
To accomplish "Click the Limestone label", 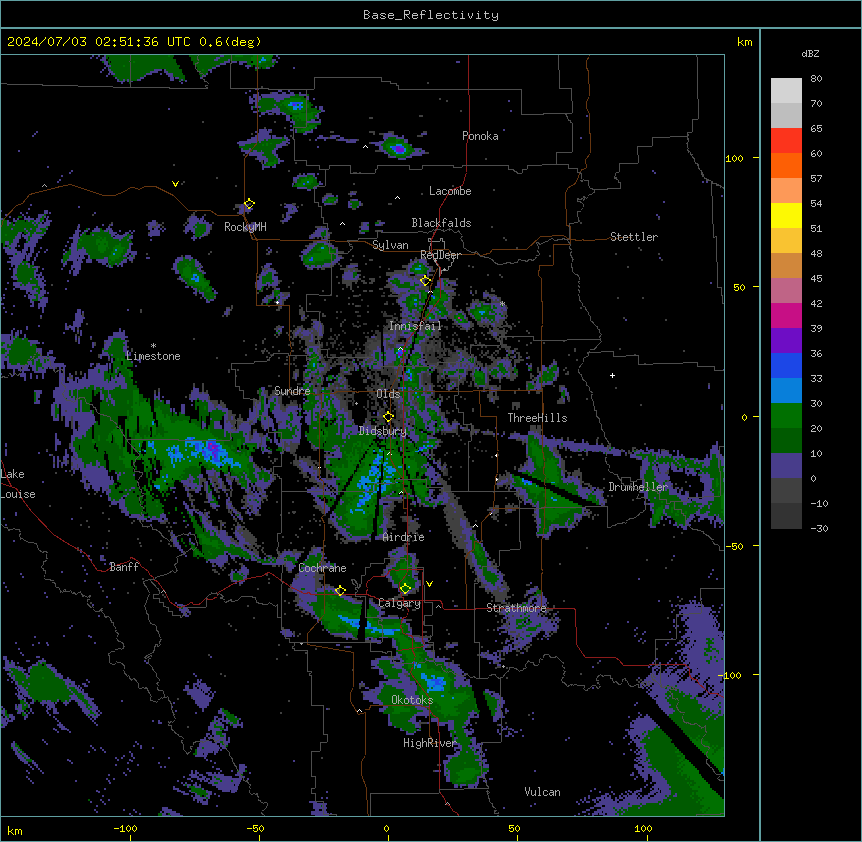I will 153,356.
